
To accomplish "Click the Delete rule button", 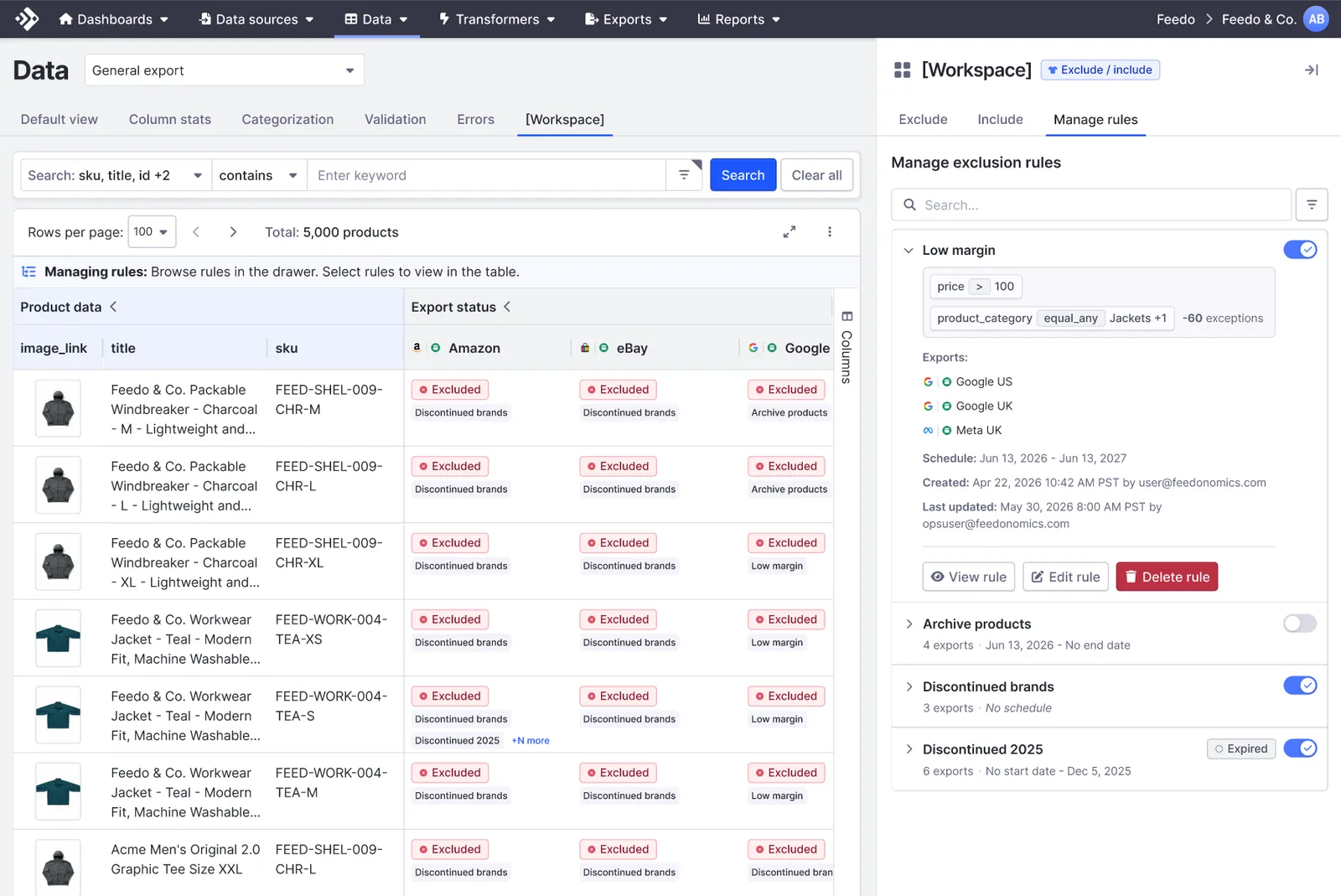I will [x=1167, y=577].
